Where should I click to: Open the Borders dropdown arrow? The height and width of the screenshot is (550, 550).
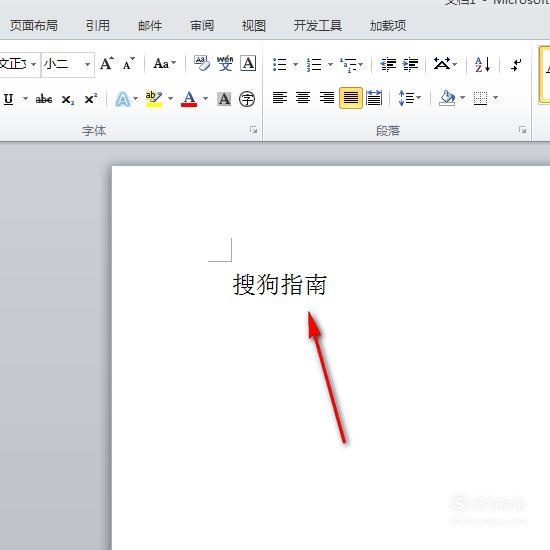coord(495,98)
